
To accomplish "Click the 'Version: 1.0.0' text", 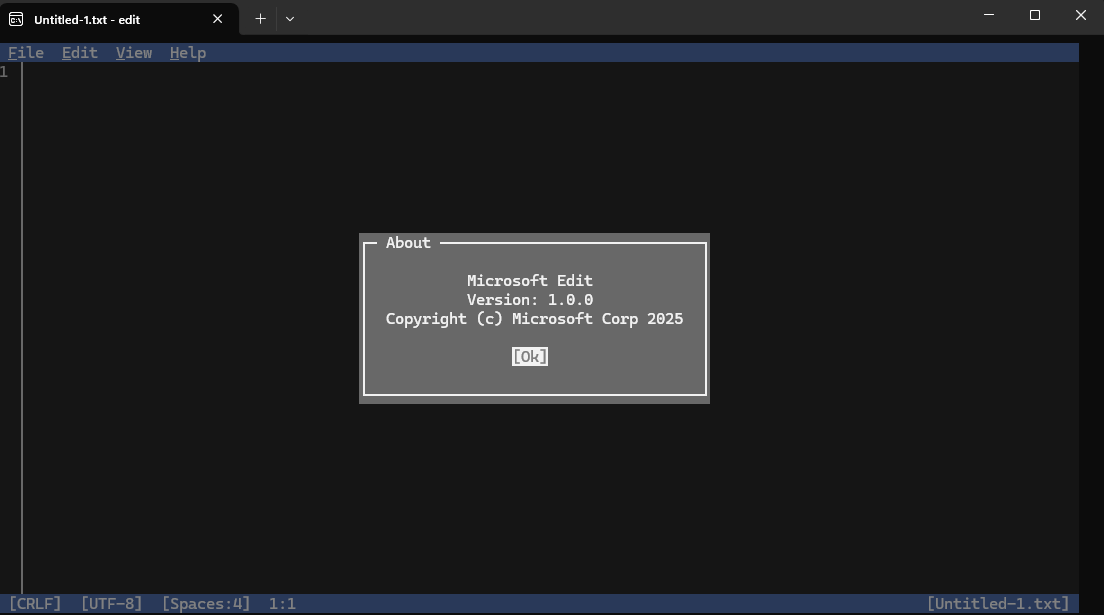I will pyautogui.click(x=529, y=300).
